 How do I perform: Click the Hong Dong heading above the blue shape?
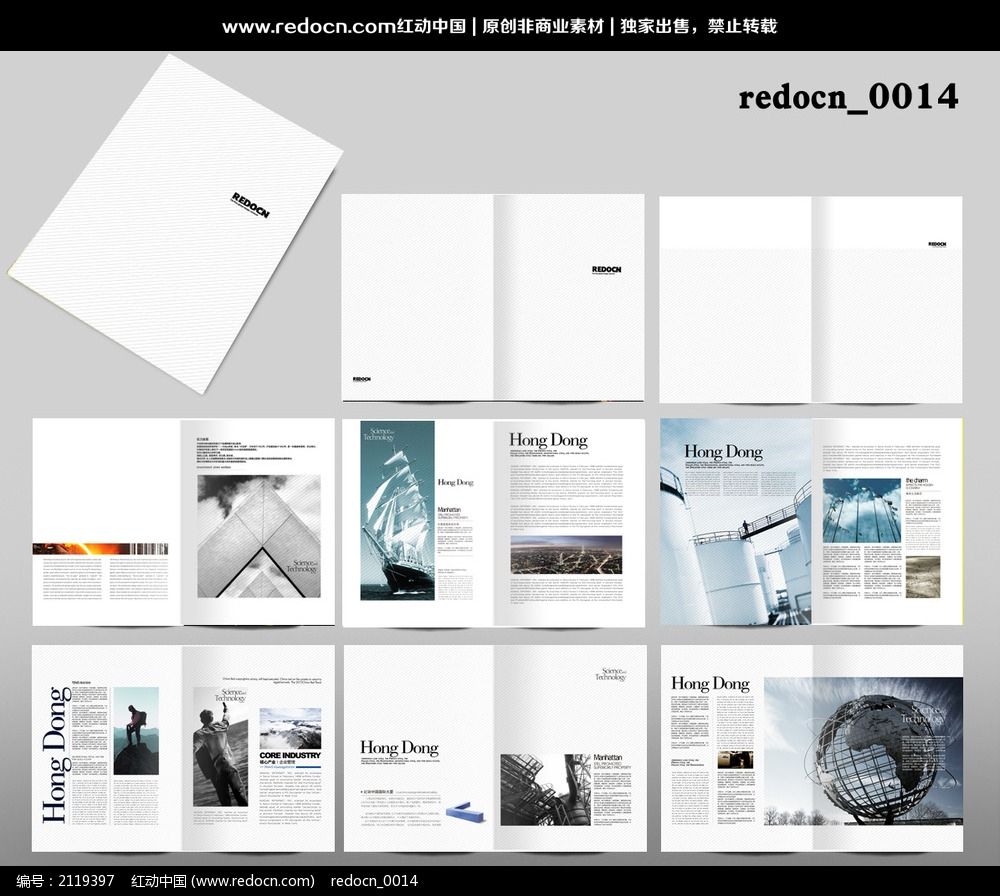pyautogui.click(x=399, y=747)
